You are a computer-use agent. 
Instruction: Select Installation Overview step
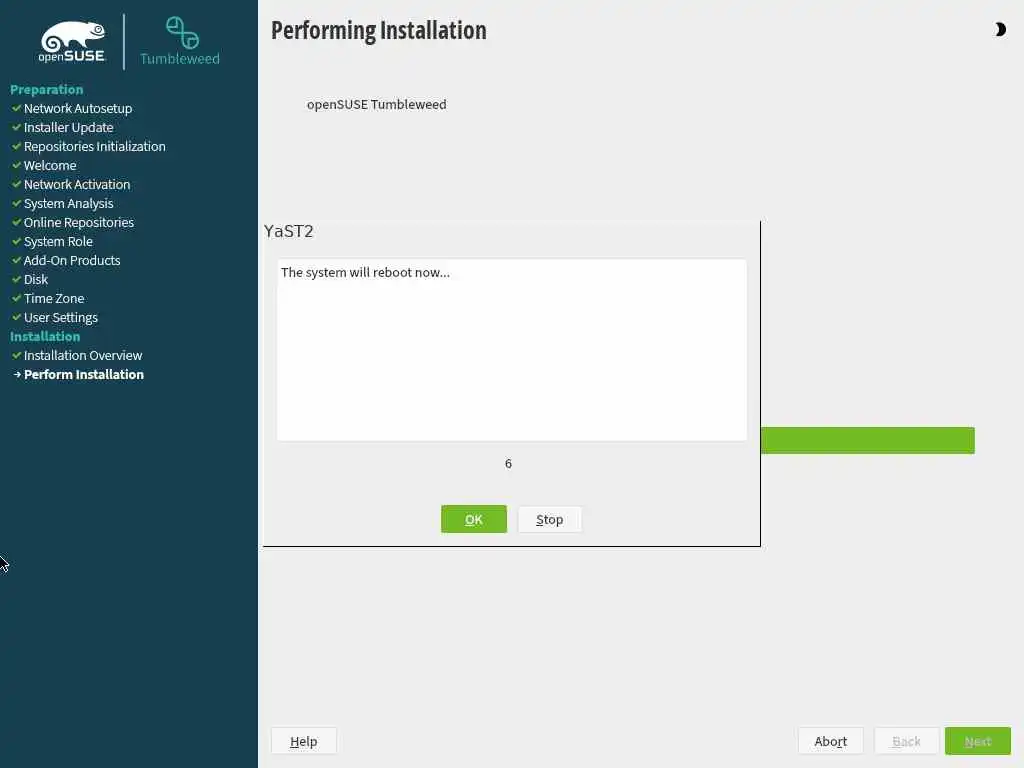pyautogui.click(x=83, y=355)
